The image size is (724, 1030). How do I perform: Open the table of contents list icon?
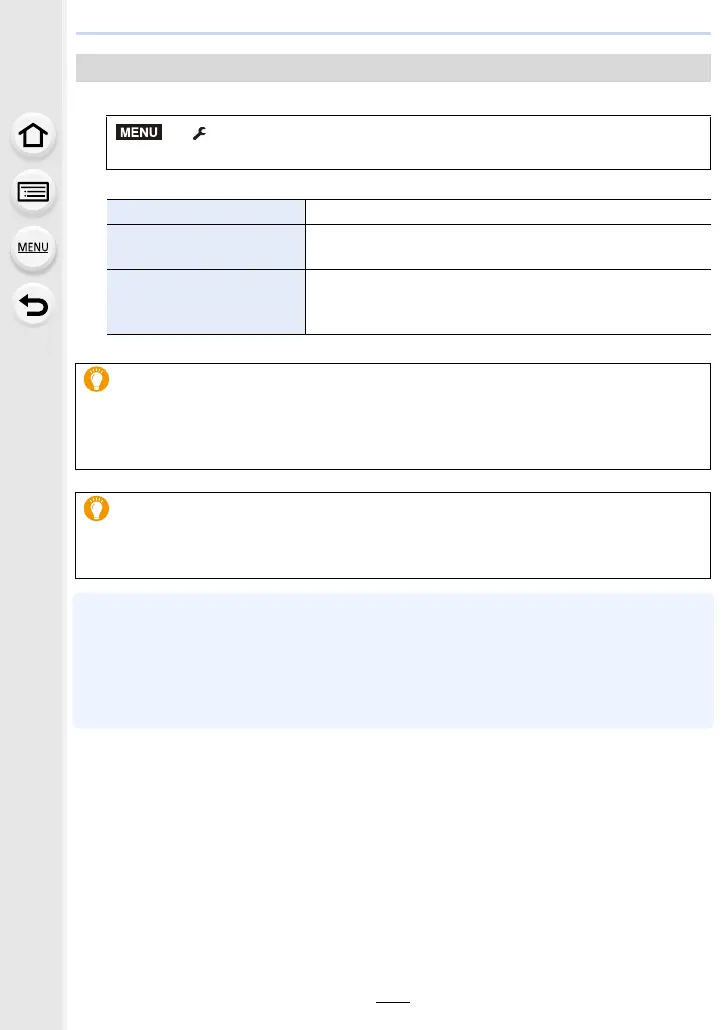[x=34, y=193]
